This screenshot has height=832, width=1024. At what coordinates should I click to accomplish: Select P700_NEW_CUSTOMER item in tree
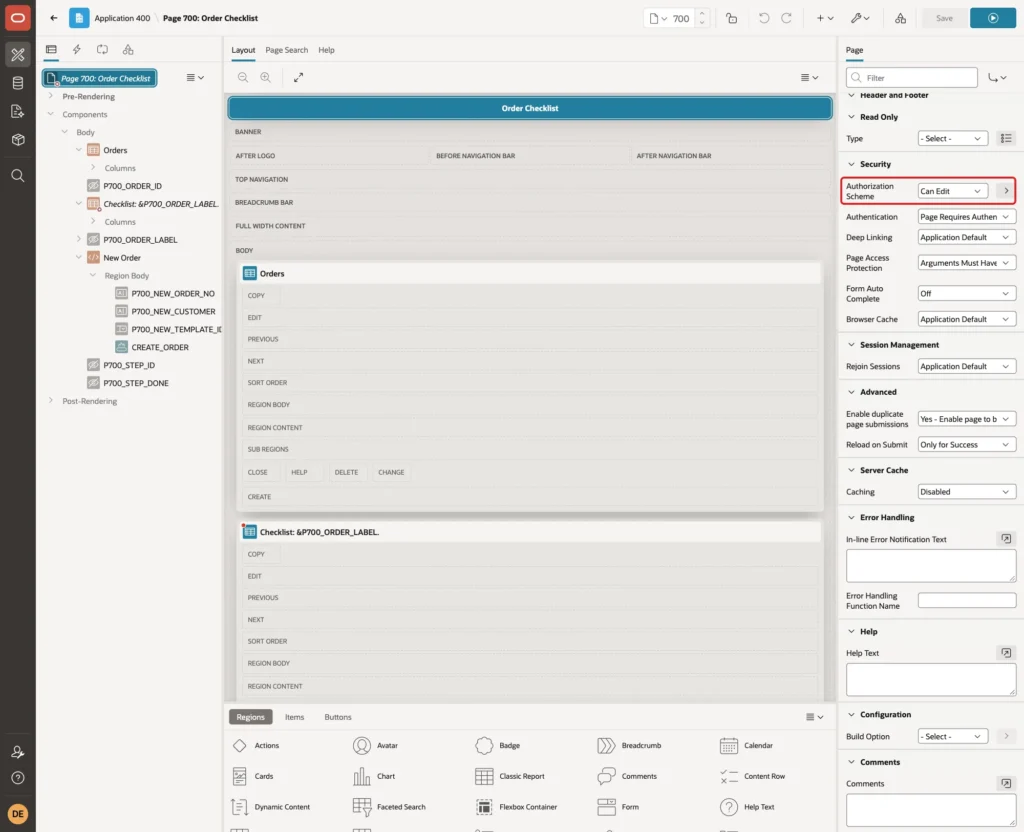(173, 312)
